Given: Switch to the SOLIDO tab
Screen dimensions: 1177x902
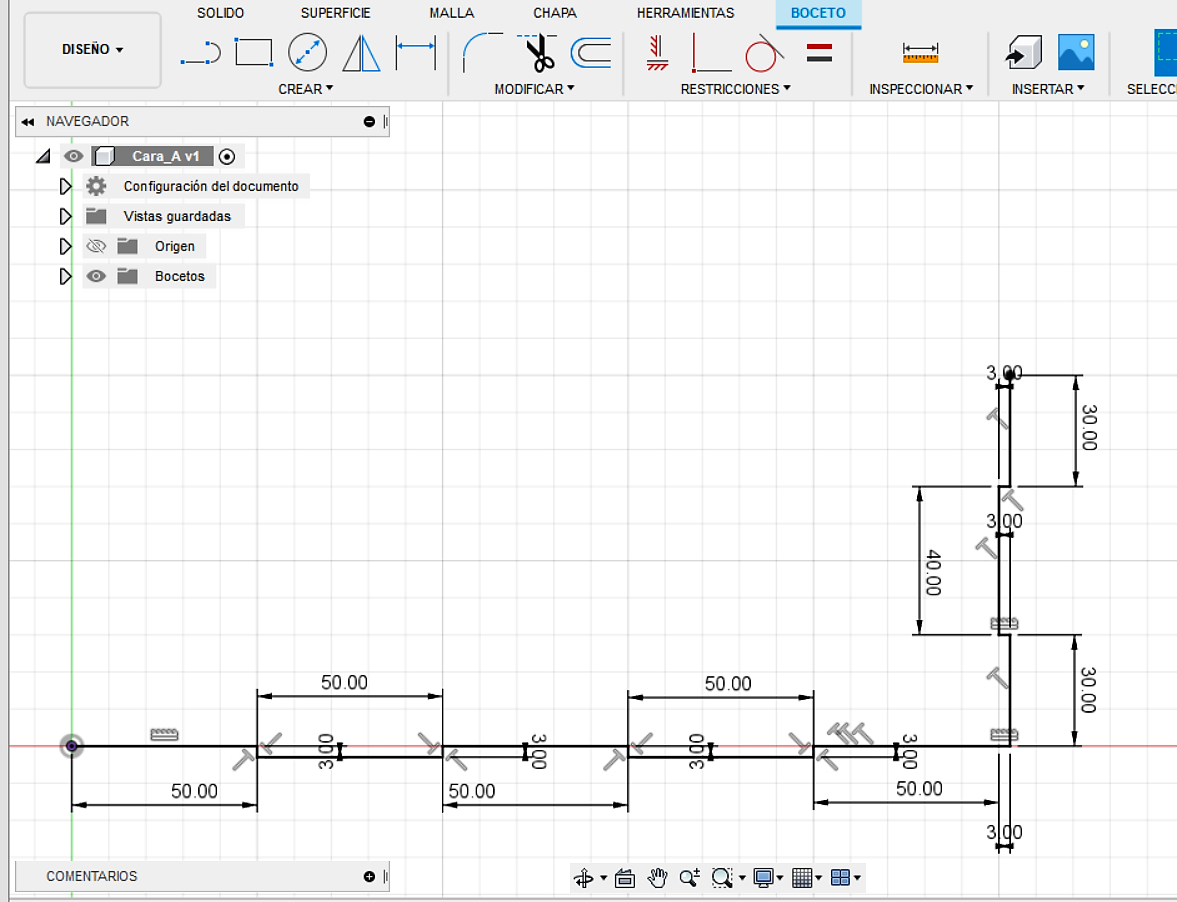Looking at the screenshot, I should [x=221, y=13].
